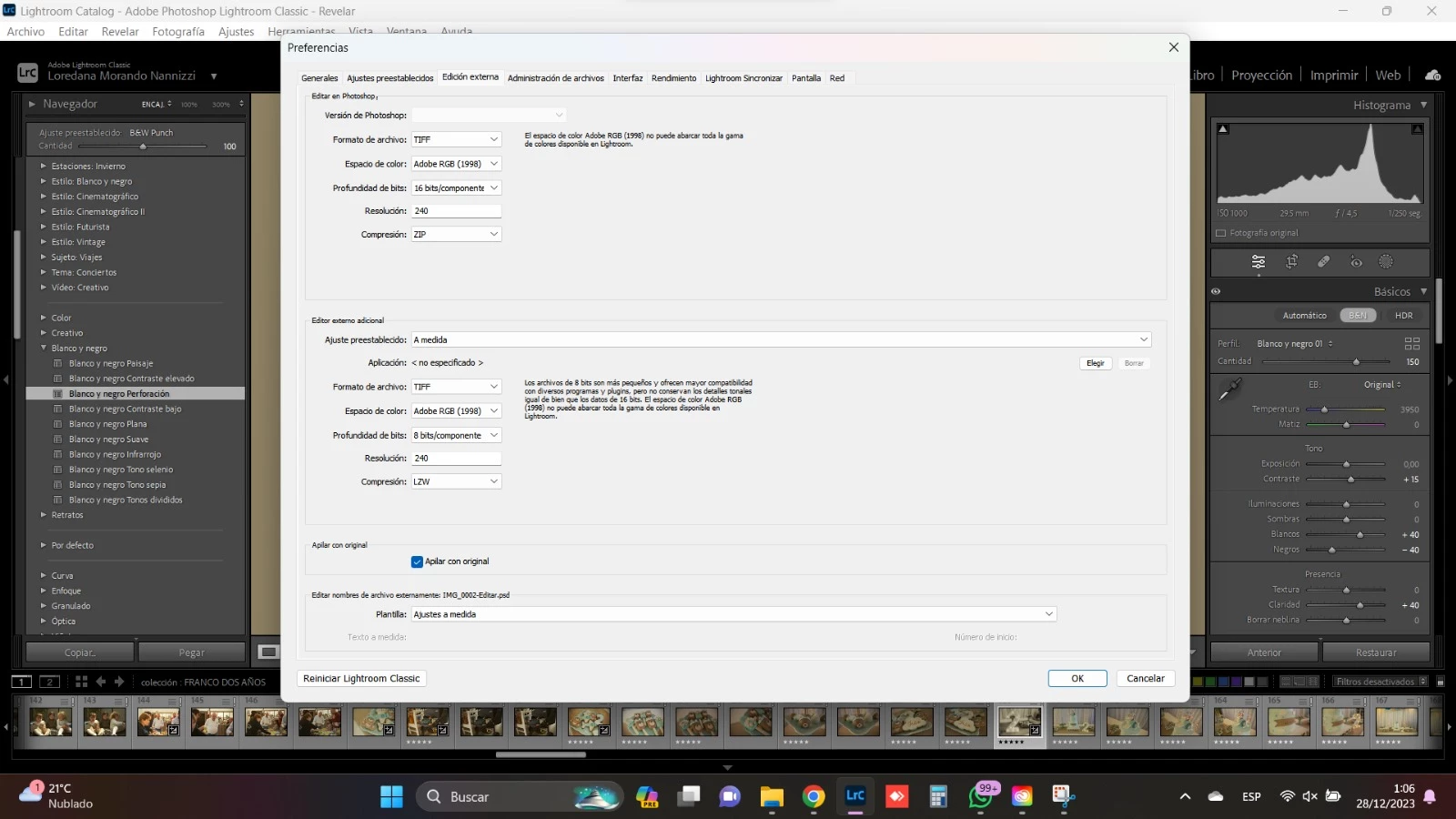
Task: Go back with filmstrip left arrow
Action: tap(100, 682)
